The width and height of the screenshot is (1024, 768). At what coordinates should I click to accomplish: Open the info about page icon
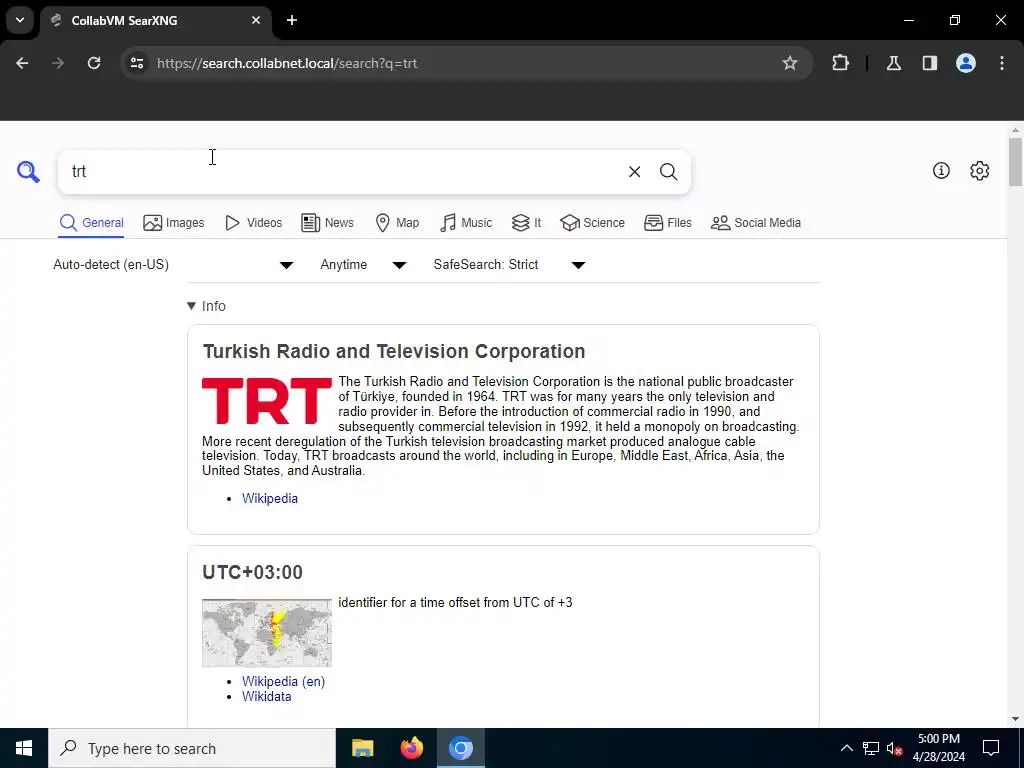[x=941, y=170]
